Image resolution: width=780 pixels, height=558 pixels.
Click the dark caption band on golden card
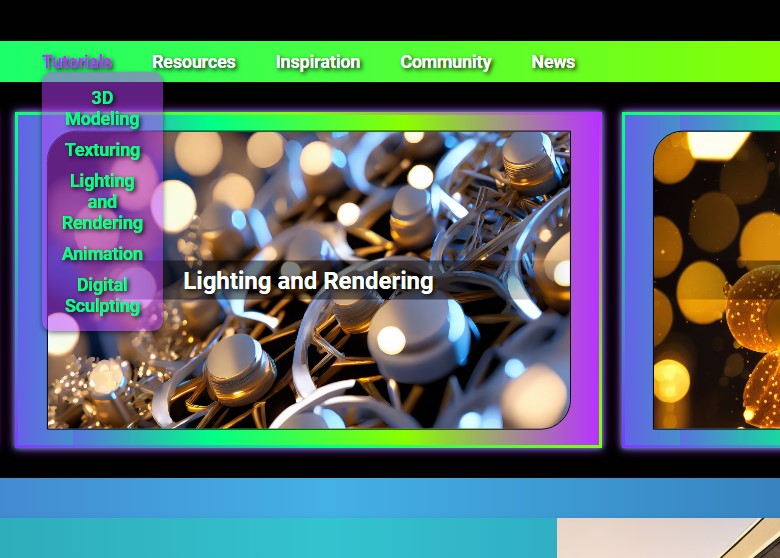point(716,280)
